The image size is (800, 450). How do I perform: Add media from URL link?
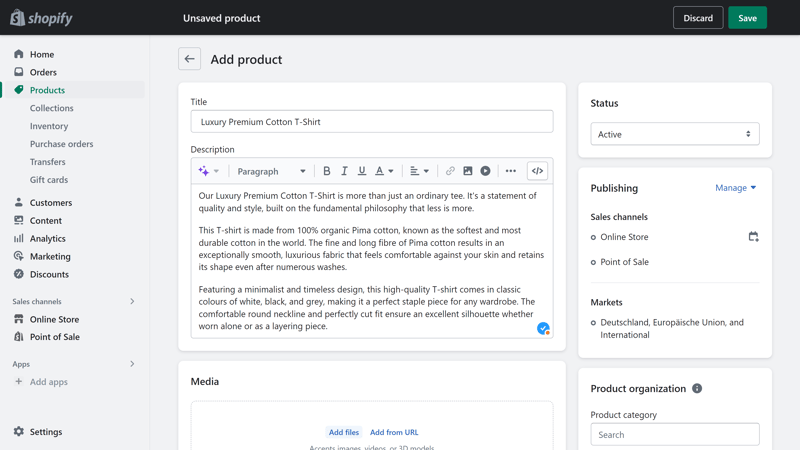(x=394, y=432)
